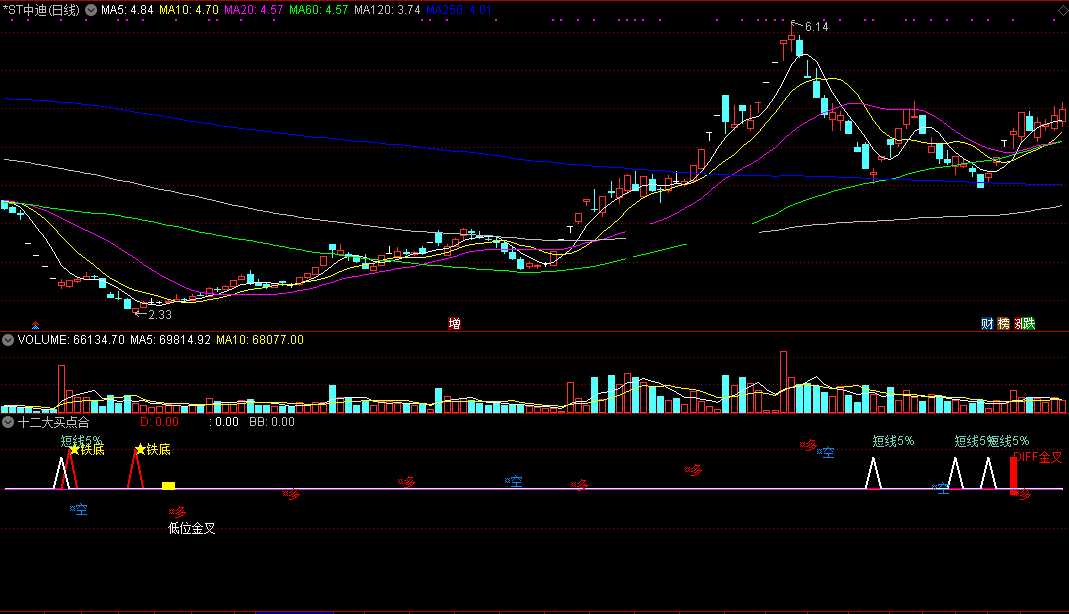
Task: Click the yellow star at 铁底 beside 短线5%
Action: (74, 450)
